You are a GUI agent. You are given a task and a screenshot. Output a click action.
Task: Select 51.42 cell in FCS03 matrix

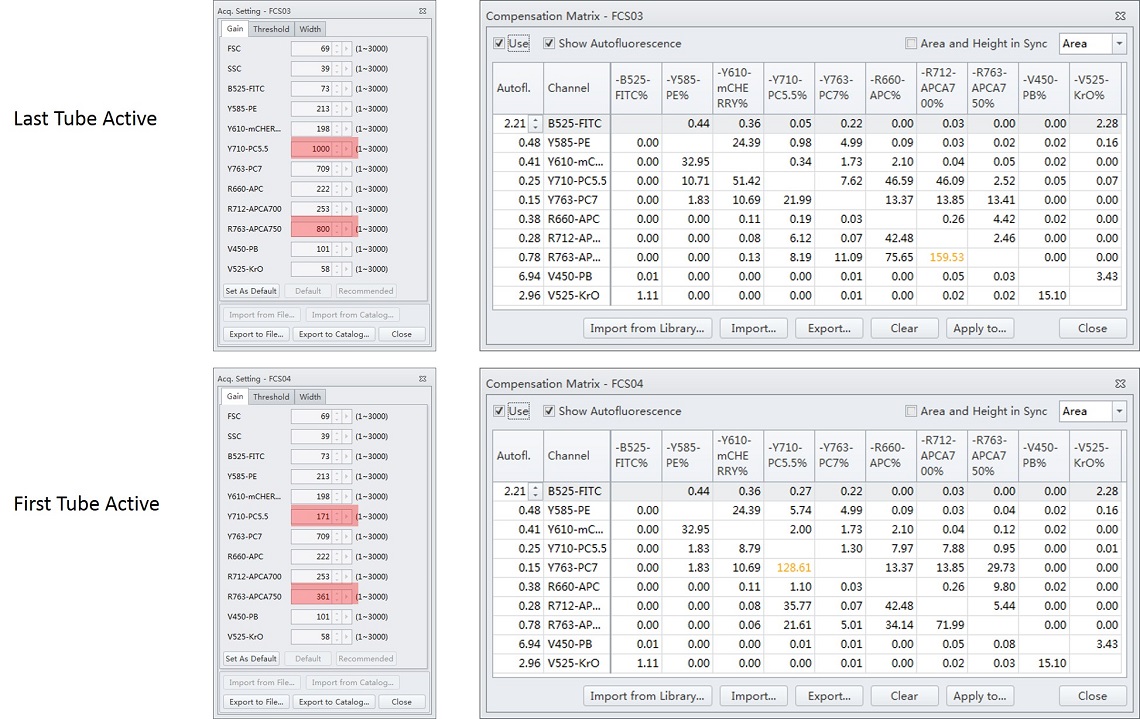[x=738, y=181]
